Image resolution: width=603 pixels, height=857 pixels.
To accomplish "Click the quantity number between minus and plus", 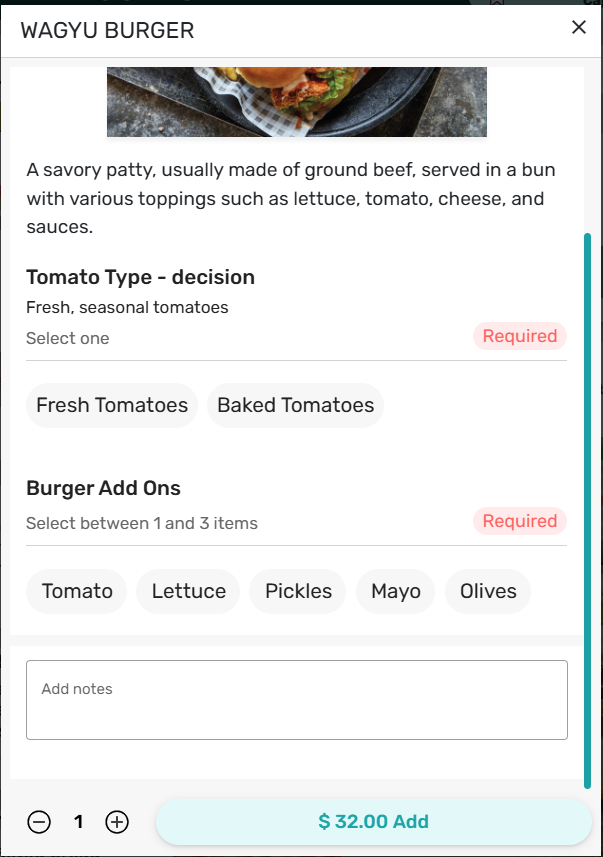I will 78,822.
